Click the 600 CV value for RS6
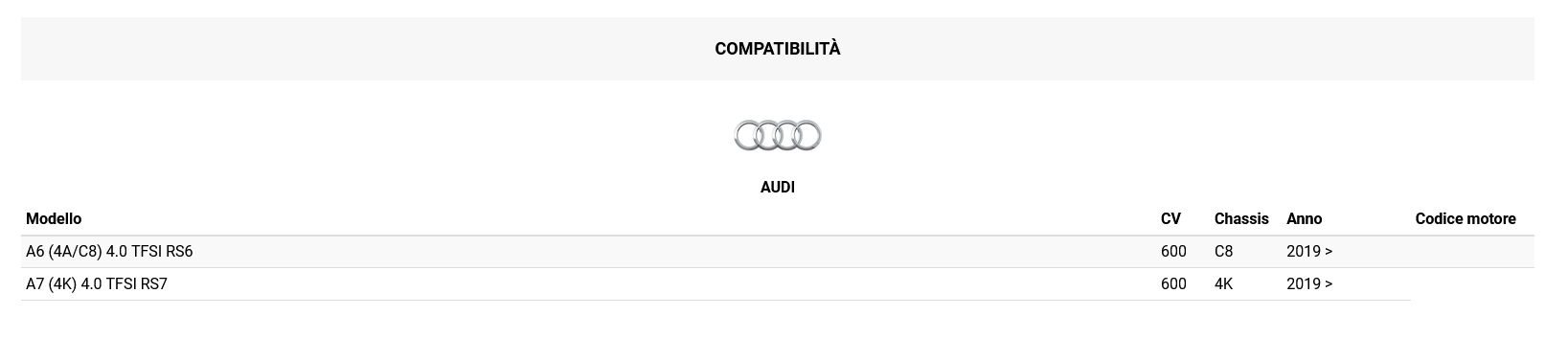 tap(1173, 252)
